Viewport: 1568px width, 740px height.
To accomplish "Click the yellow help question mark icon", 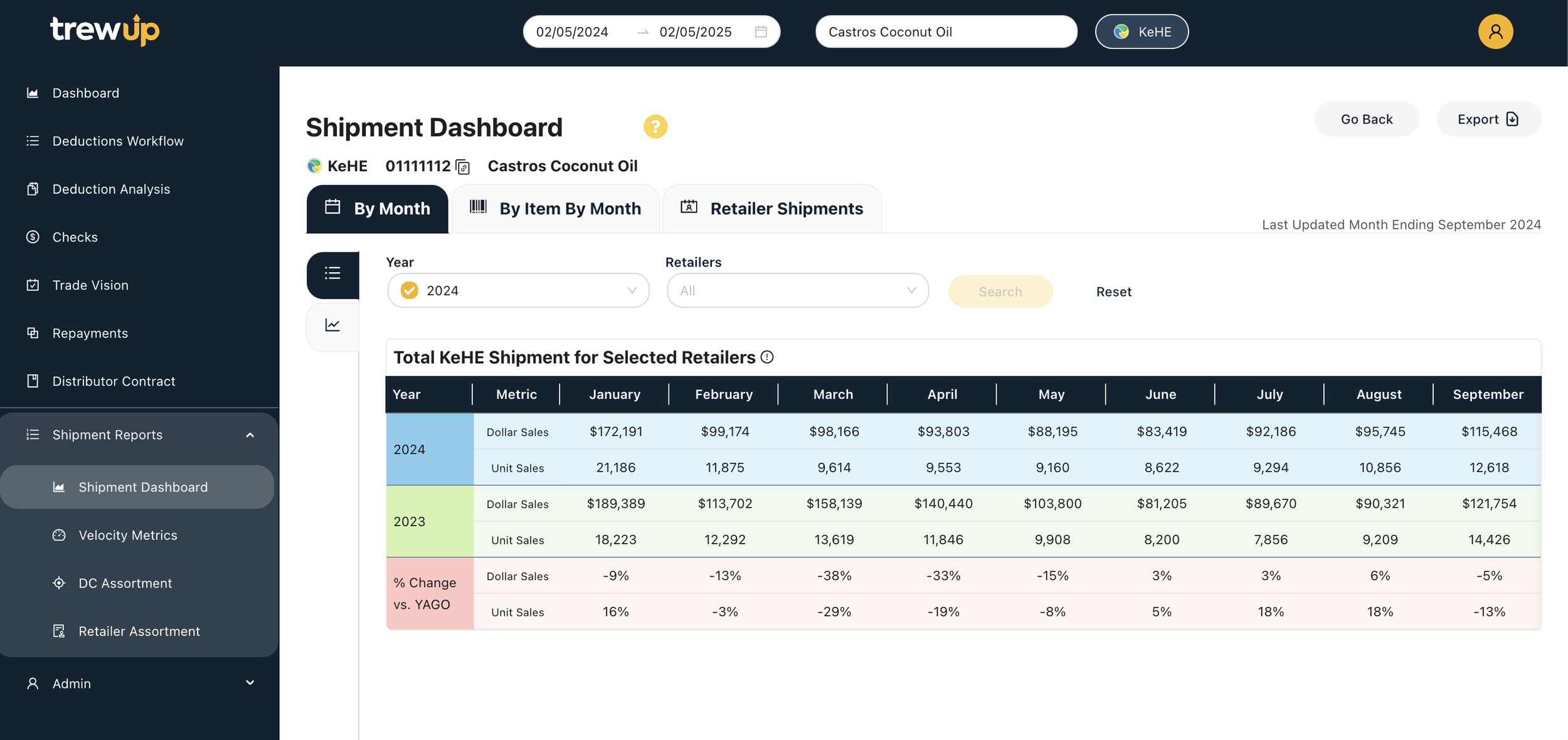I will [655, 127].
